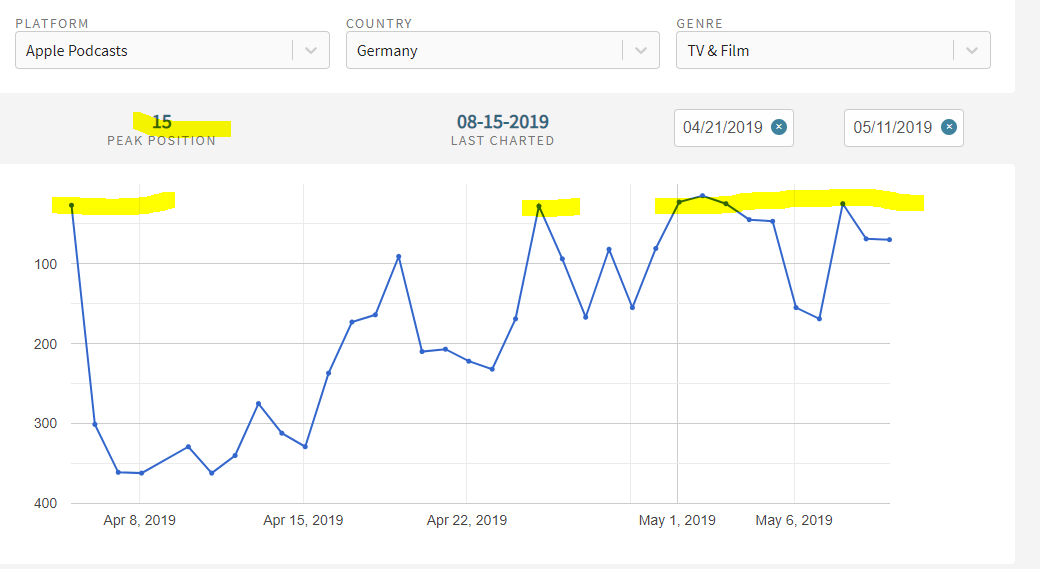This screenshot has height=569, width=1040.
Task: Click the 300 y-axis label
Action: [x=46, y=423]
